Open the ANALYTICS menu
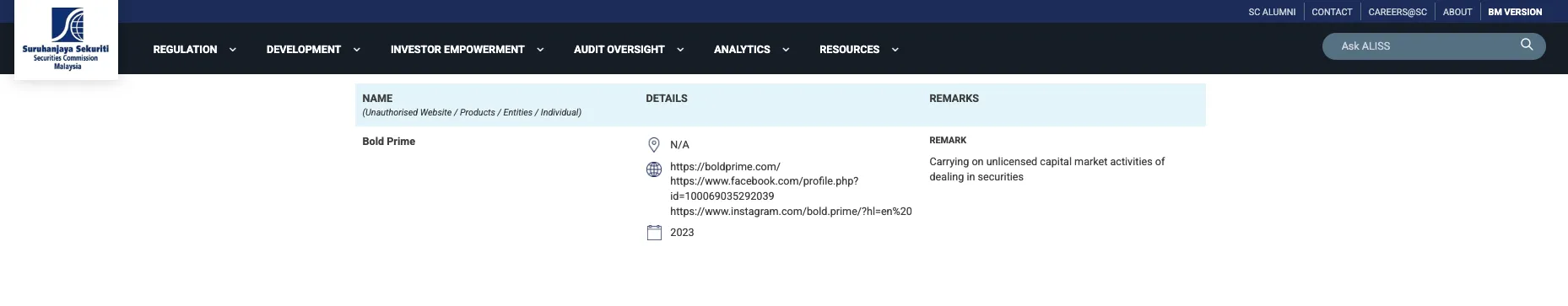 pyautogui.click(x=742, y=50)
